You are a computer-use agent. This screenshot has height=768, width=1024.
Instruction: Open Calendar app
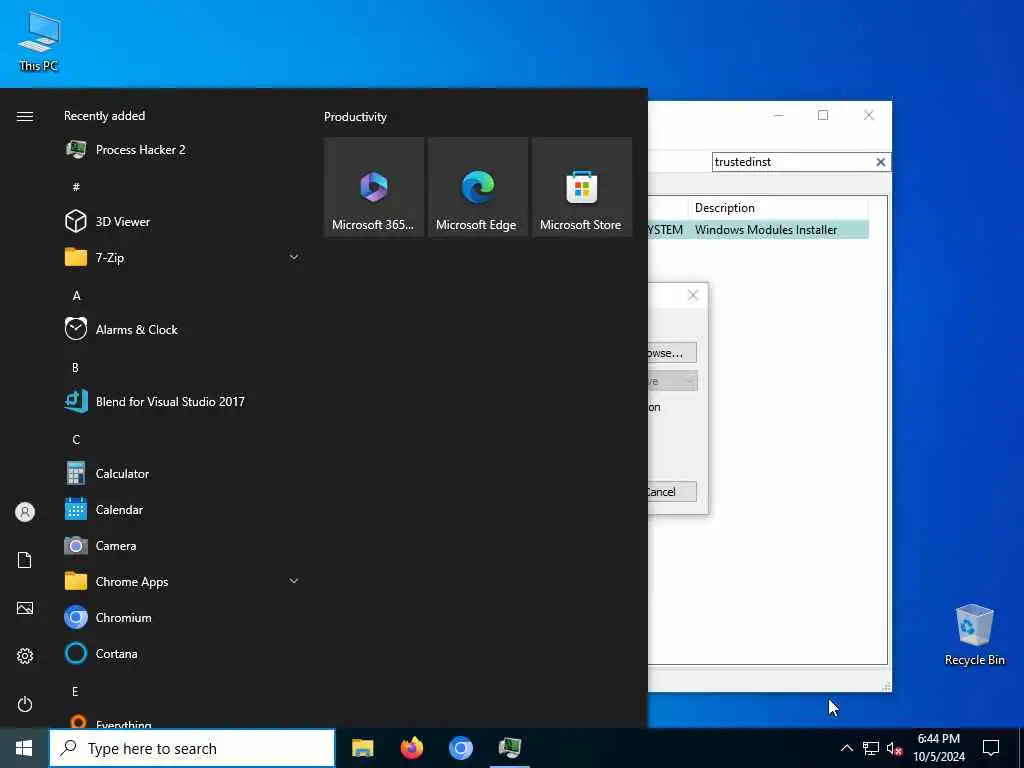(183, 509)
